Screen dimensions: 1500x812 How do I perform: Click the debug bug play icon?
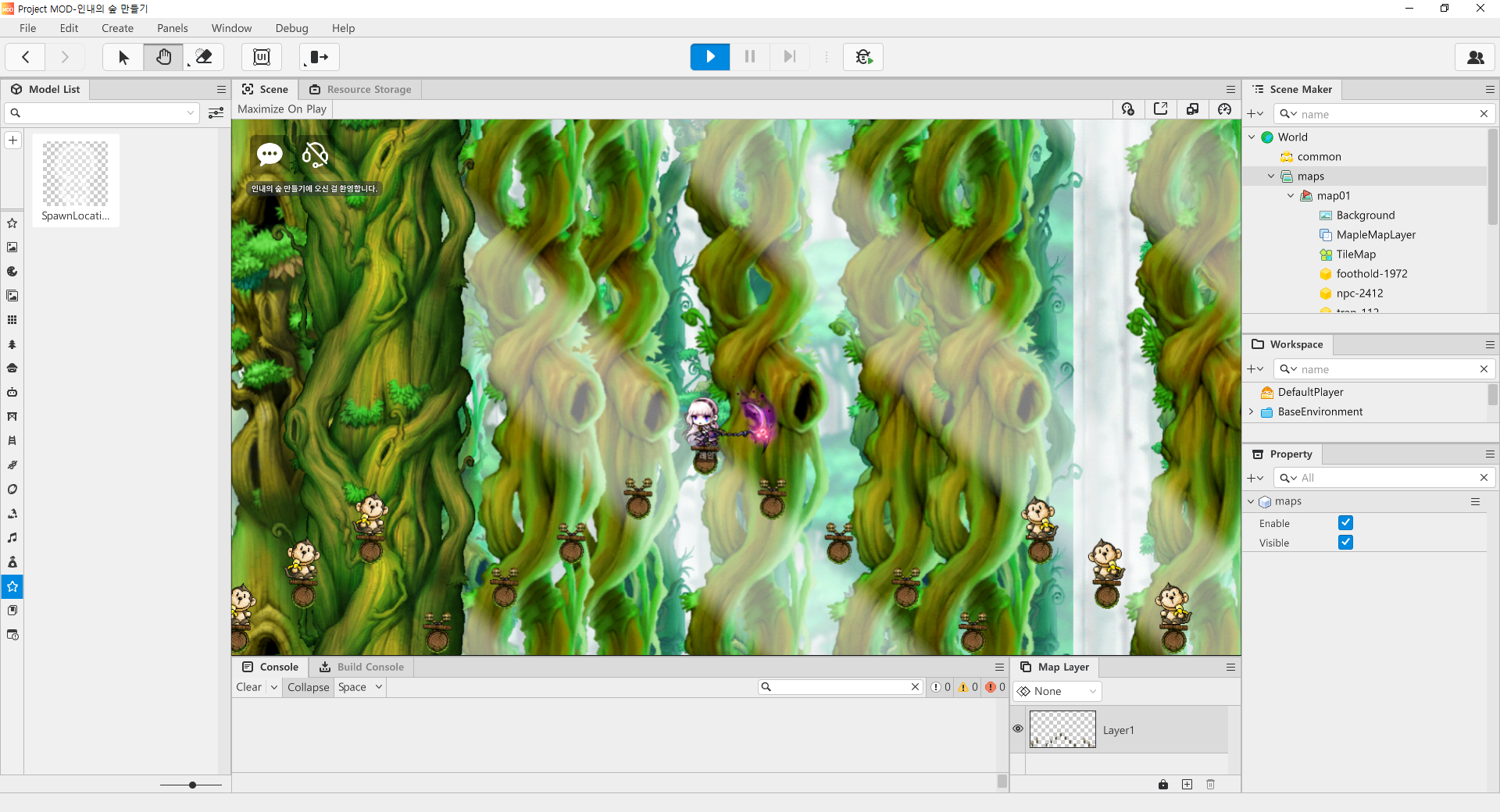coord(863,57)
